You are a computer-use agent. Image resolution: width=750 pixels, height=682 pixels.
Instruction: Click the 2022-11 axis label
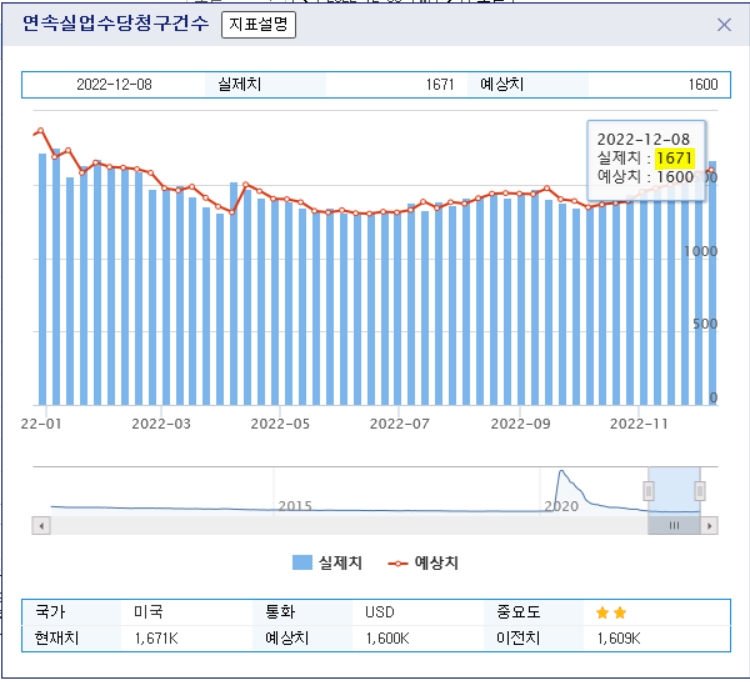639,424
